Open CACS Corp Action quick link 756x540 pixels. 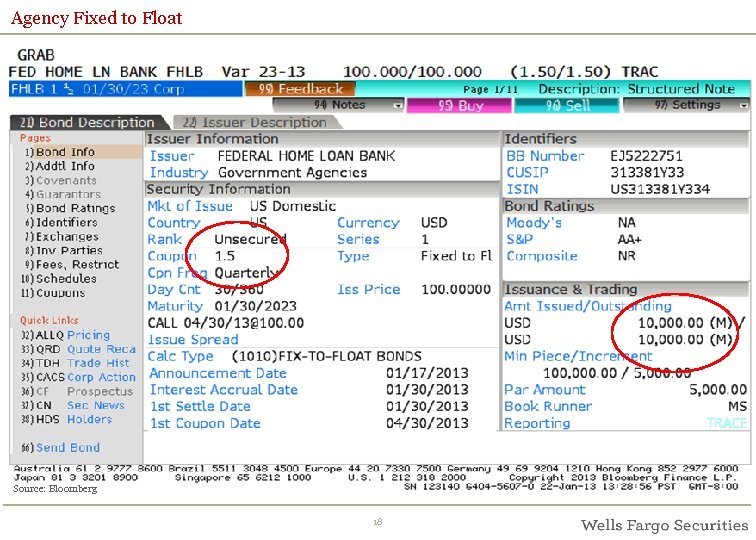click(78, 377)
